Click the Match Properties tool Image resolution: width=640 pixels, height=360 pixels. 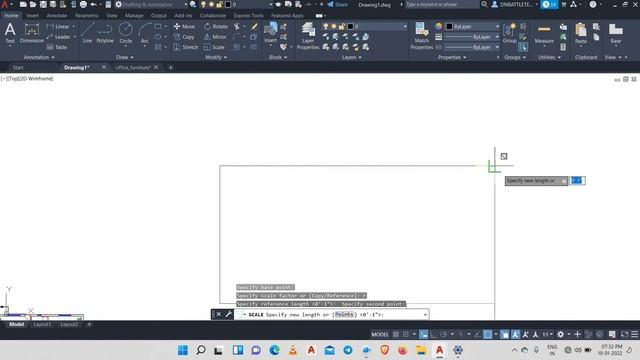[421, 36]
